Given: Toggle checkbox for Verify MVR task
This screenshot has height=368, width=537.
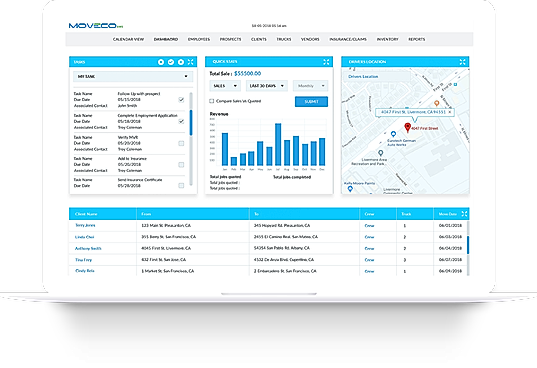Looking at the screenshot, I should [181, 143].
